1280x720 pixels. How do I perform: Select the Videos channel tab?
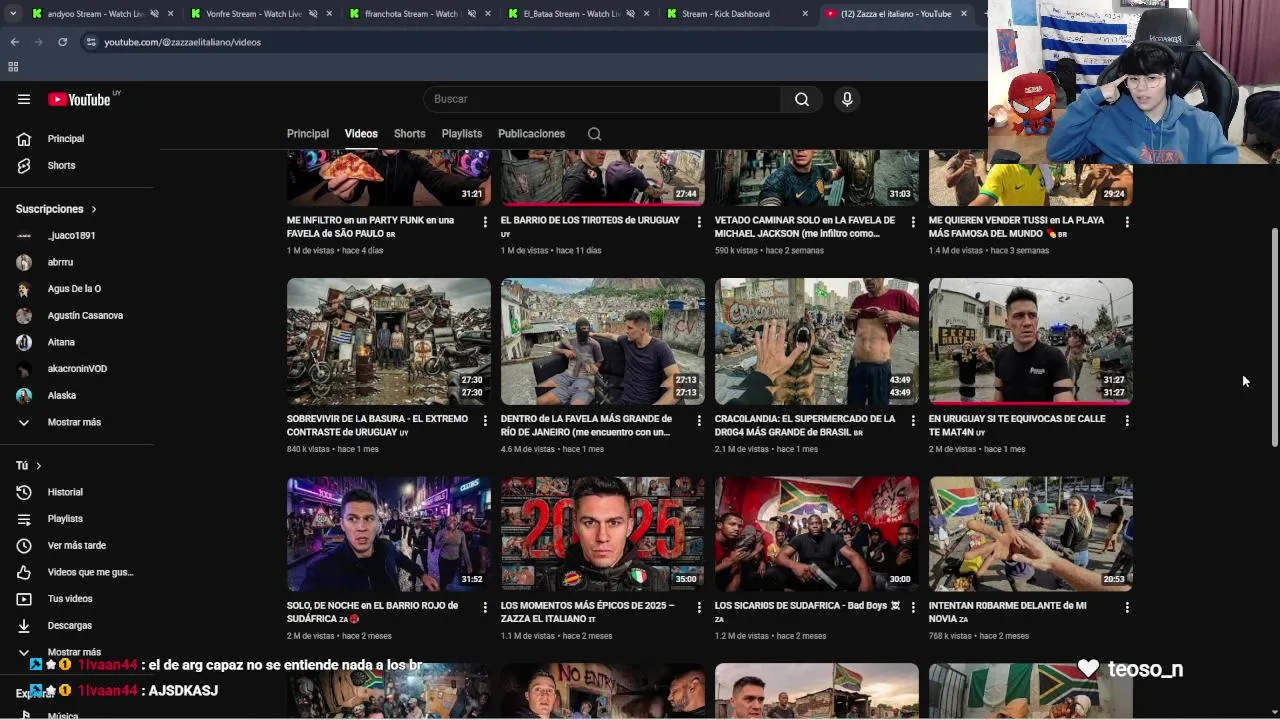click(x=361, y=134)
